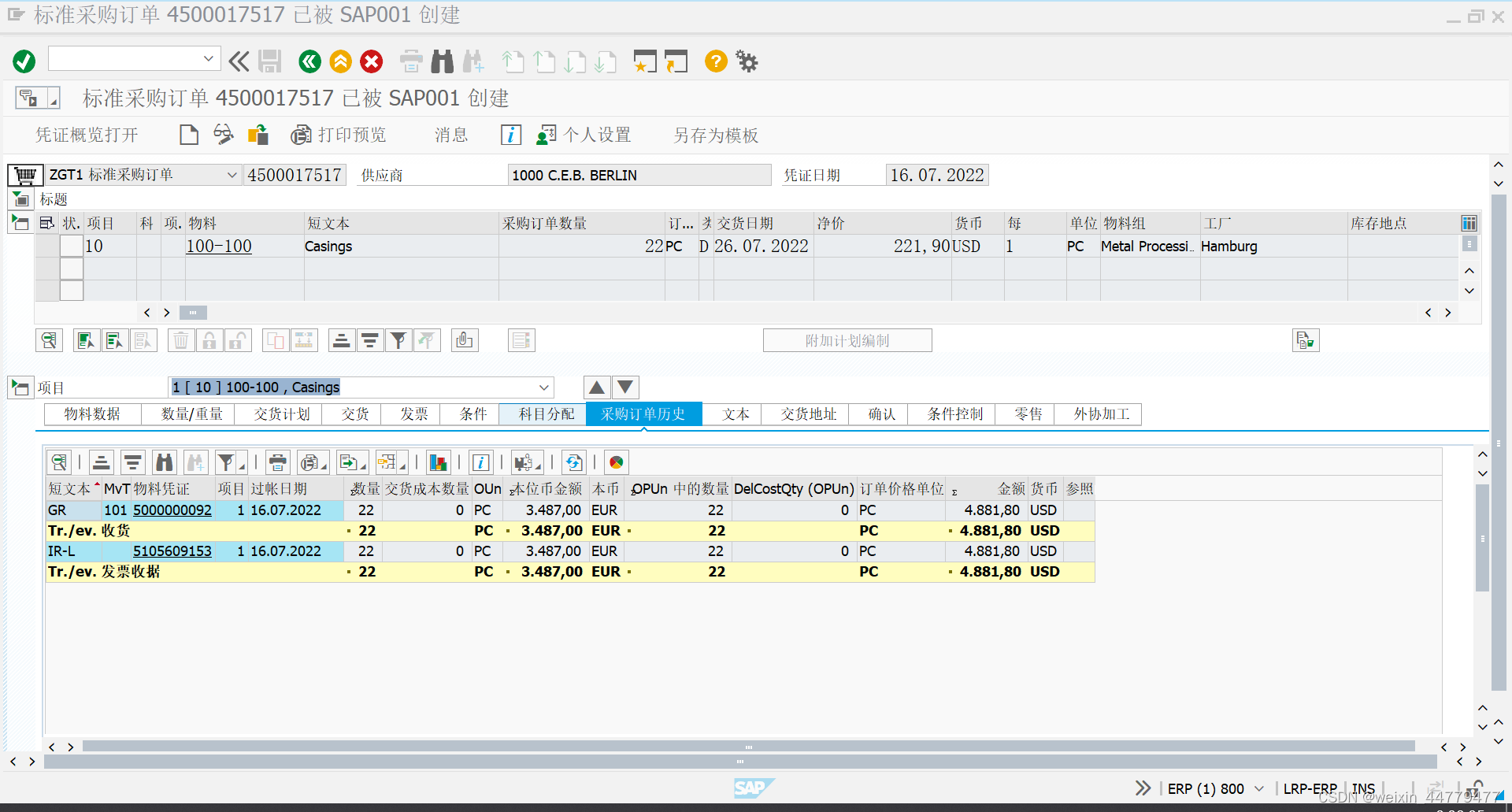Click the 凭证日期 field 16.07.2022
This screenshot has height=812, width=1512.
(x=937, y=175)
